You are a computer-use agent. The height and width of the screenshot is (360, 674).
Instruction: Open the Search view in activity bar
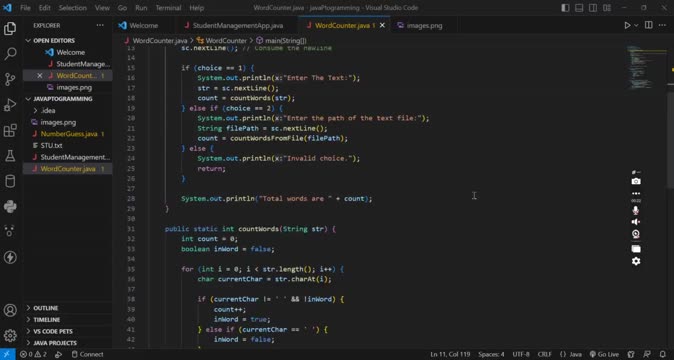point(10,54)
